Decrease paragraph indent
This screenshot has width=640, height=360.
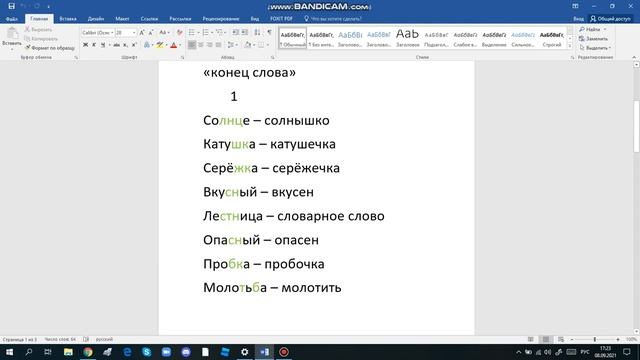click(x=236, y=33)
